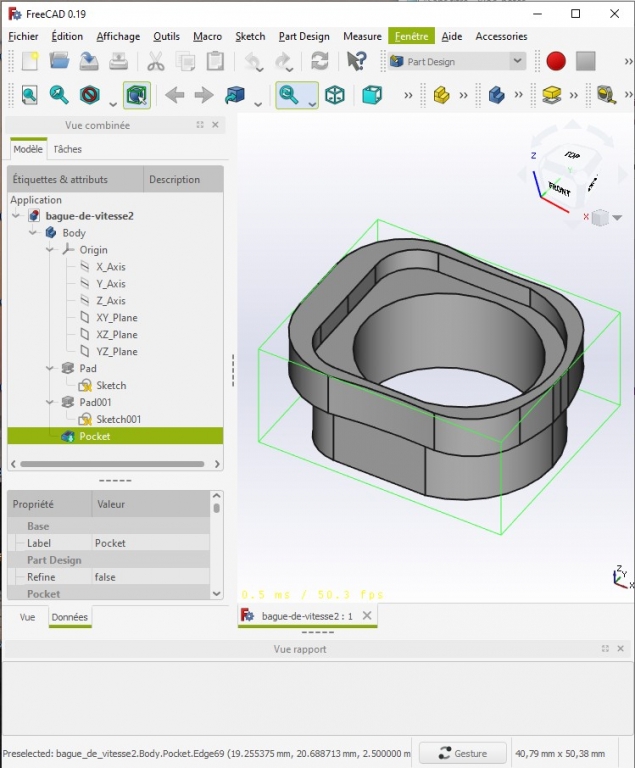Open the Part Design menu
Screen dimensions: 635x768
[x=304, y=36]
